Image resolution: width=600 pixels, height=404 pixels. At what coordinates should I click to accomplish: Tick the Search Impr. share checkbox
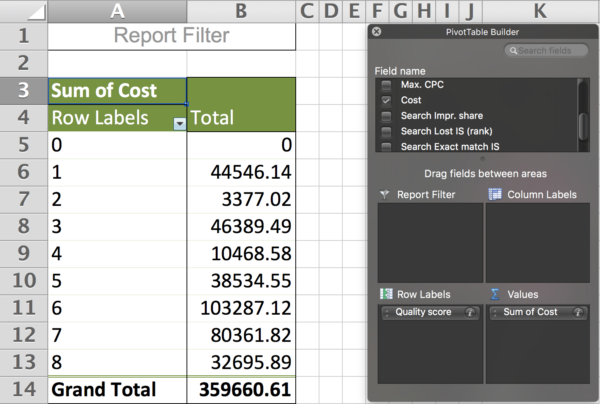[386, 116]
